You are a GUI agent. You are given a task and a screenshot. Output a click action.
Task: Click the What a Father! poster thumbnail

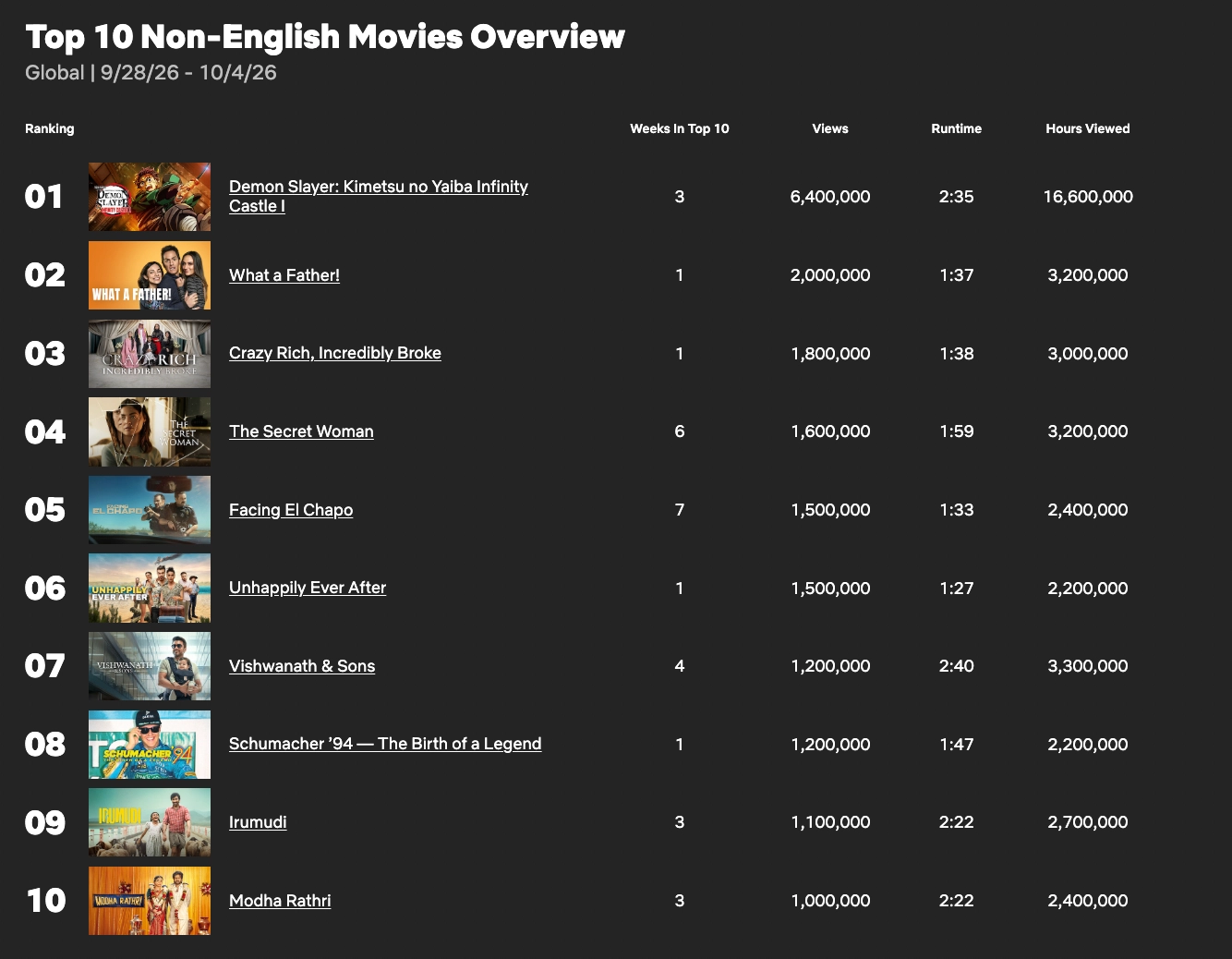(x=150, y=275)
